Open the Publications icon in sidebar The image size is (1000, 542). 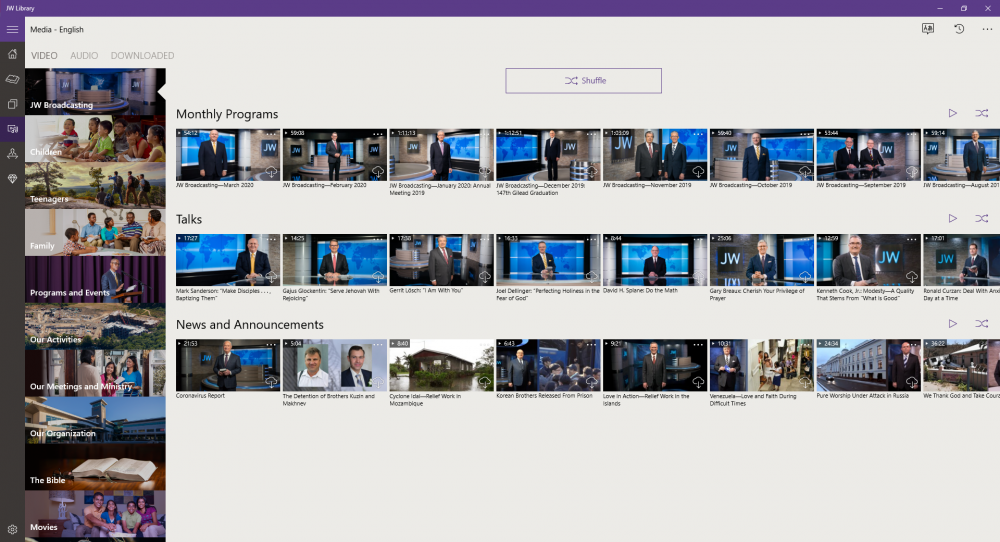pos(12,104)
